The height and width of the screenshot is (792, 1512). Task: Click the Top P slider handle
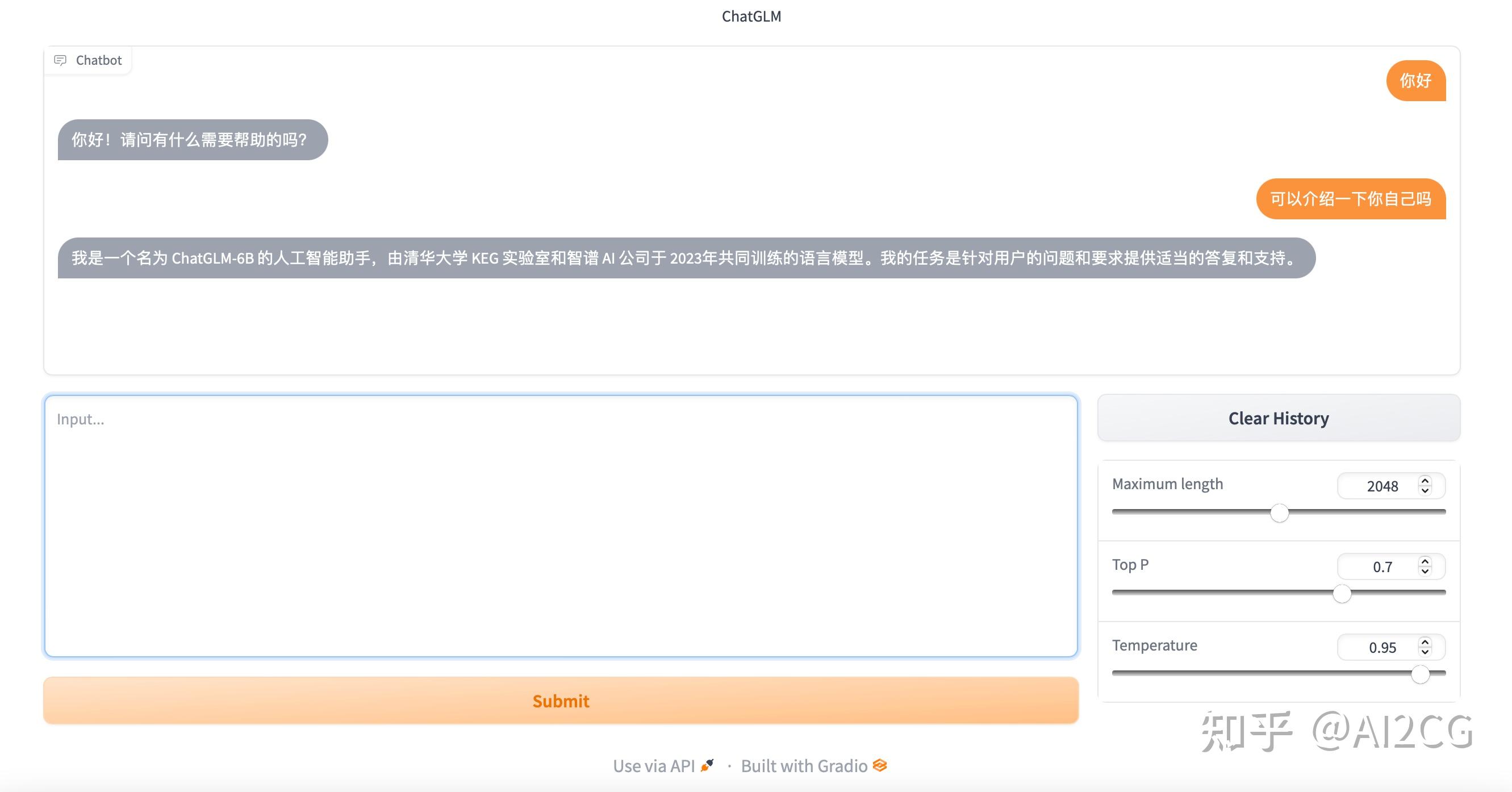1341,594
